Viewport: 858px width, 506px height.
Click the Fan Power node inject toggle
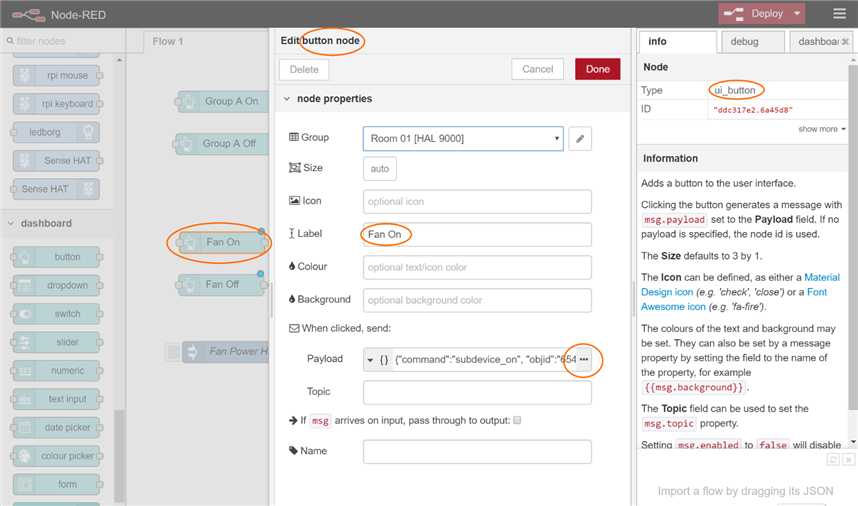pyautogui.click(x=173, y=352)
